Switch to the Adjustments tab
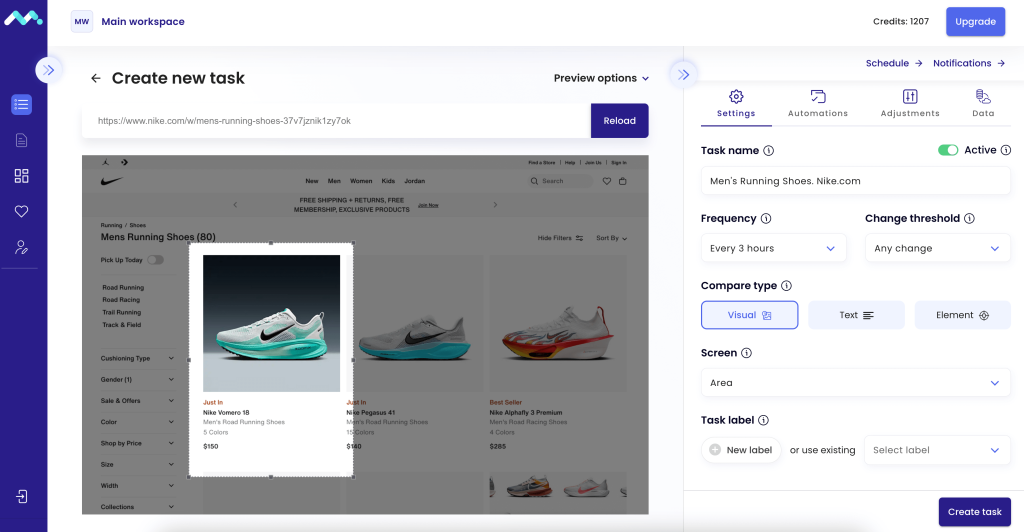Viewport: 1024px width, 532px height. click(x=910, y=104)
